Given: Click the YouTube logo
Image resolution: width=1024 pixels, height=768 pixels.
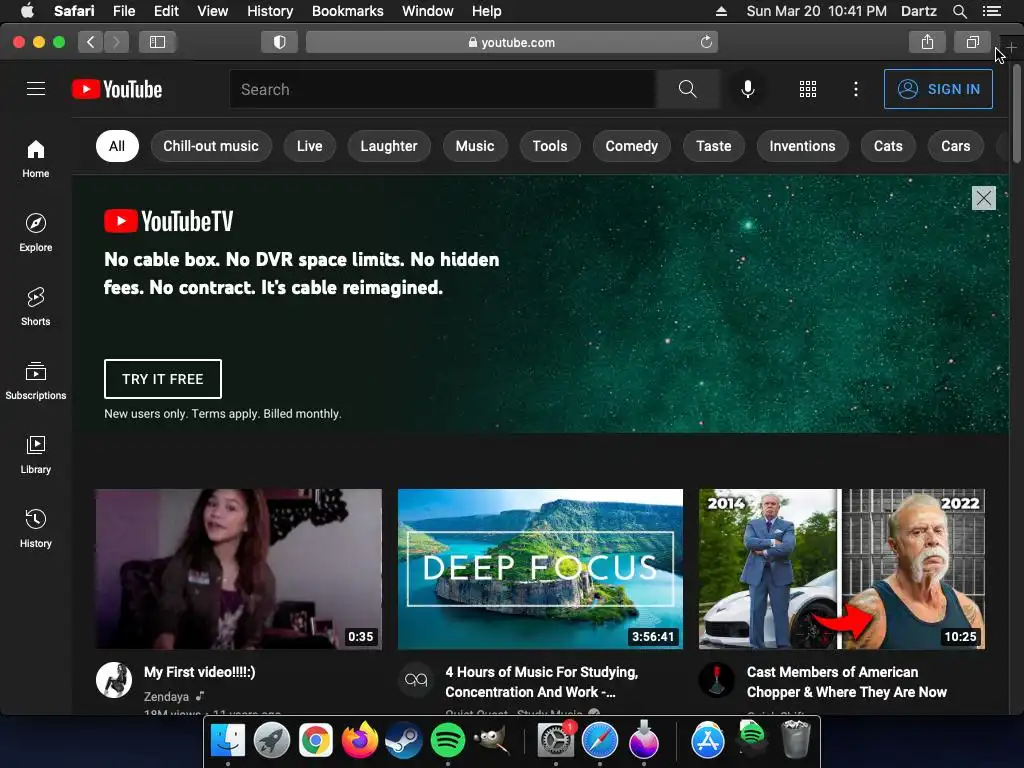Looking at the screenshot, I should pyautogui.click(x=117, y=89).
